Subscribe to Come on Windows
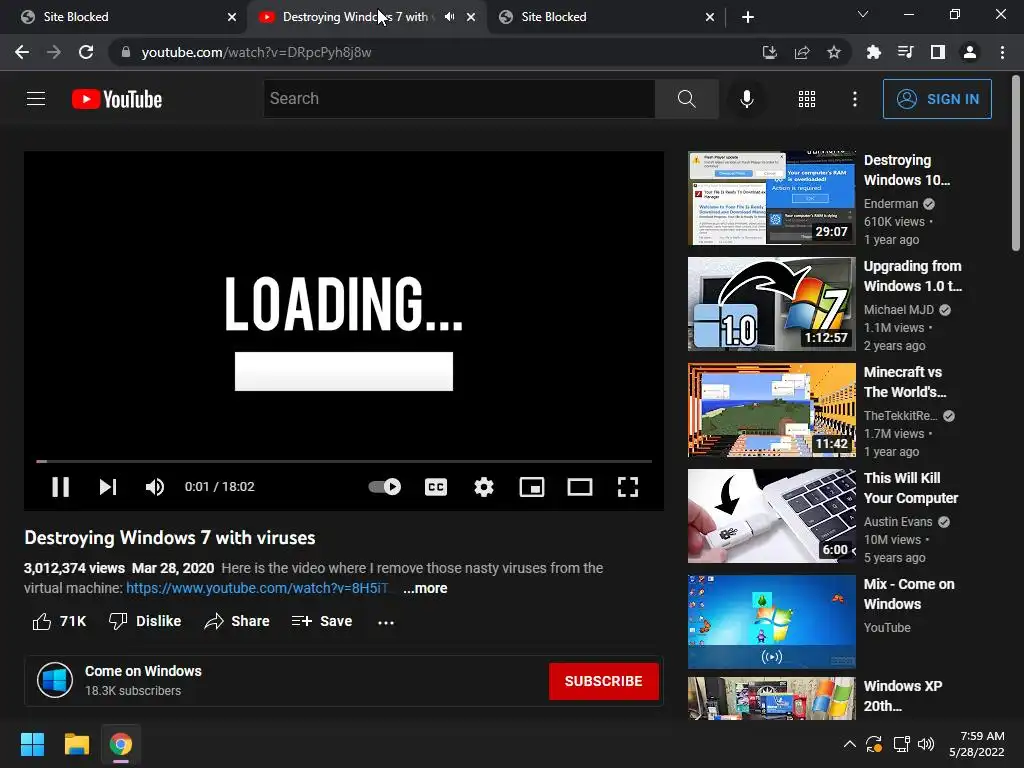The width and height of the screenshot is (1024, 768). pos(603,681)
